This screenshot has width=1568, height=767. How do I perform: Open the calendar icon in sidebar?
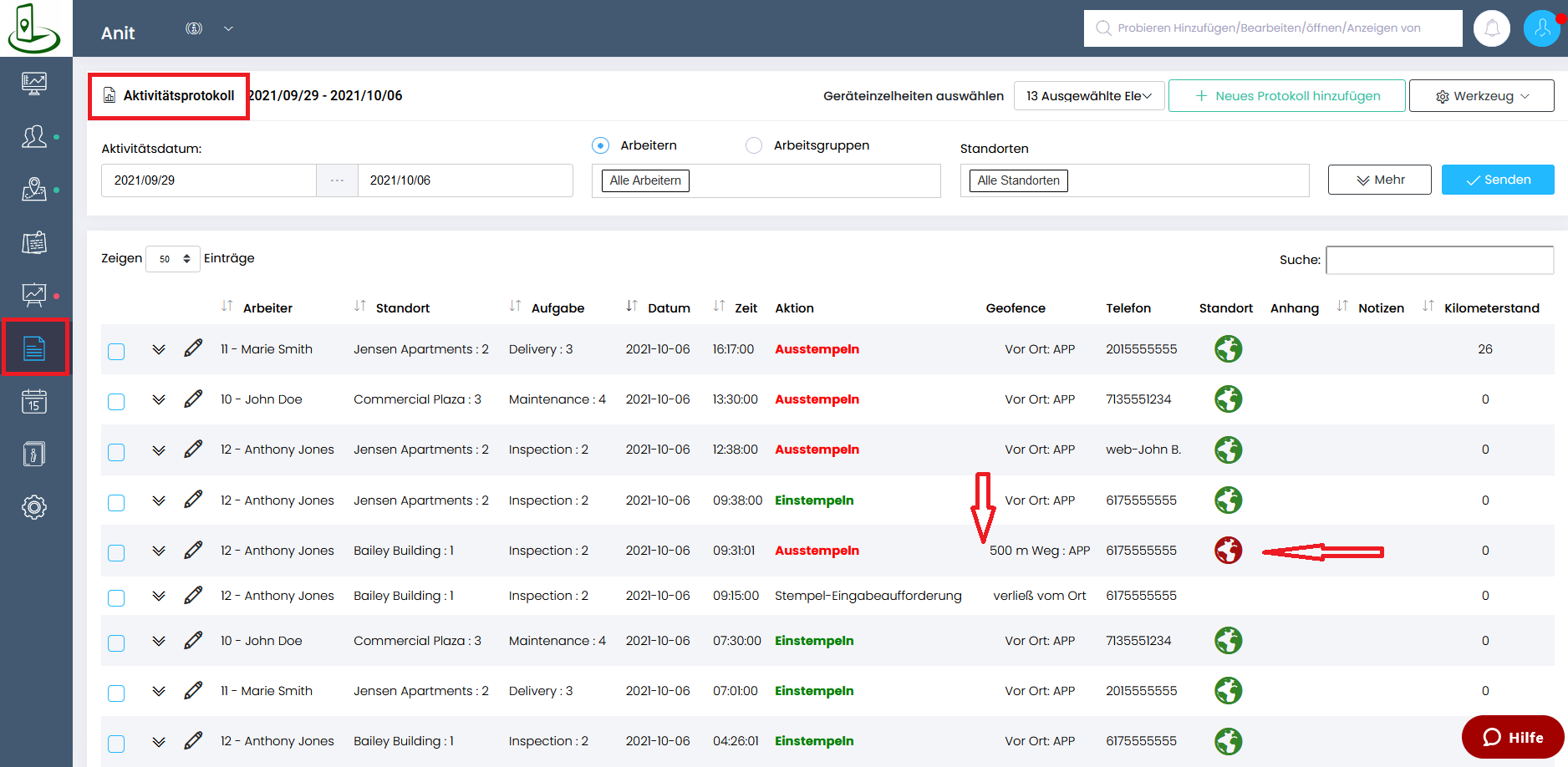(34, 402)
